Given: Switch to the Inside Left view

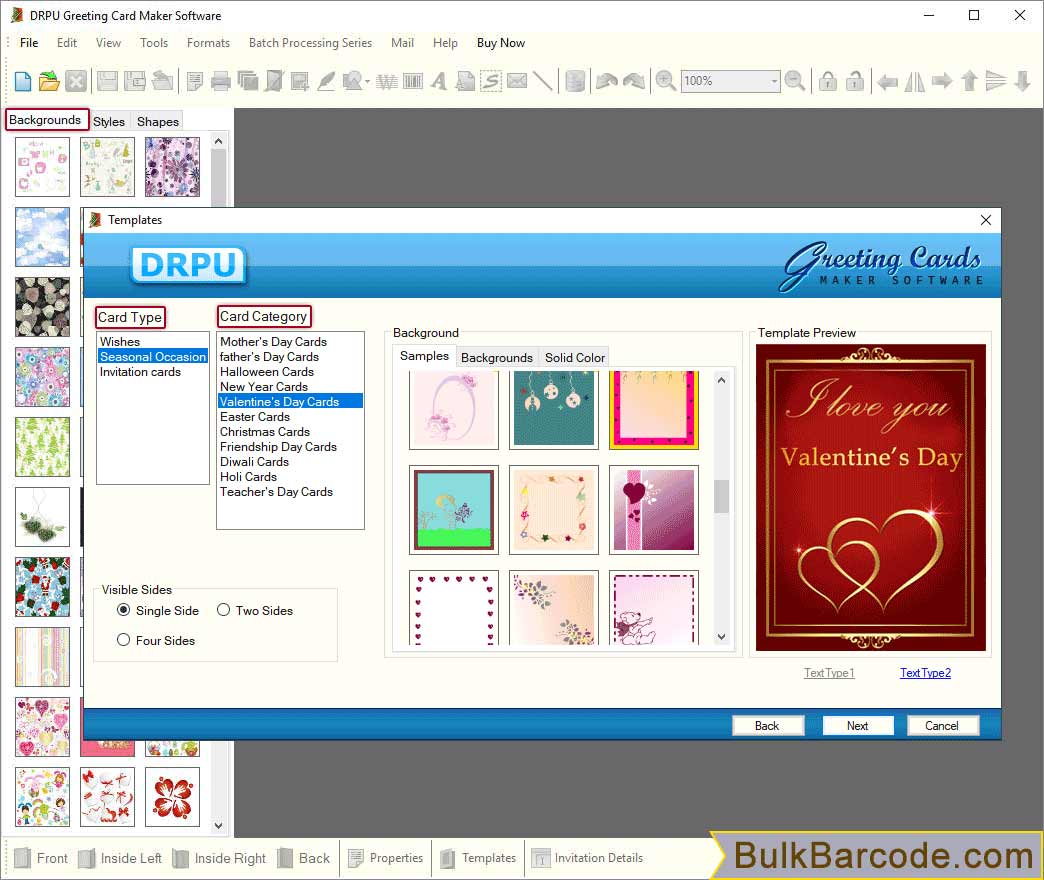Looking at the screenshot, I should (x=121, y=858).
